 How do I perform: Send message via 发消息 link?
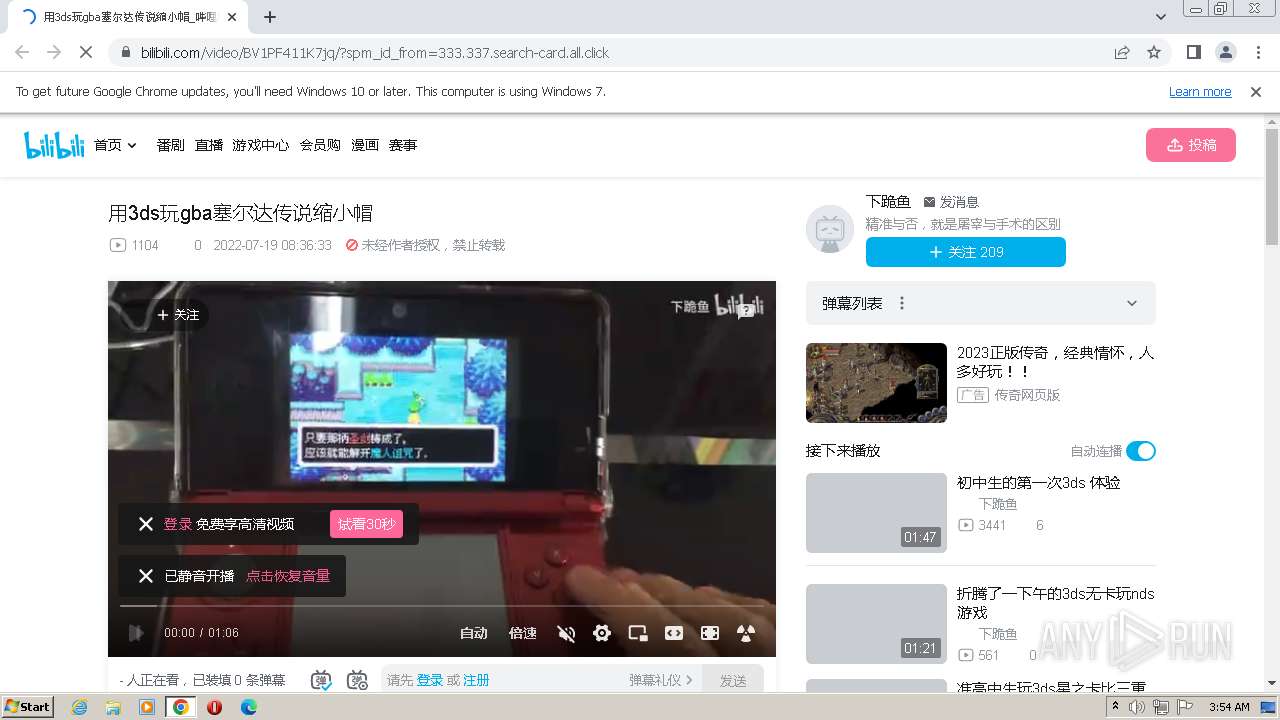pyautogui.click(x=951, y=202)
